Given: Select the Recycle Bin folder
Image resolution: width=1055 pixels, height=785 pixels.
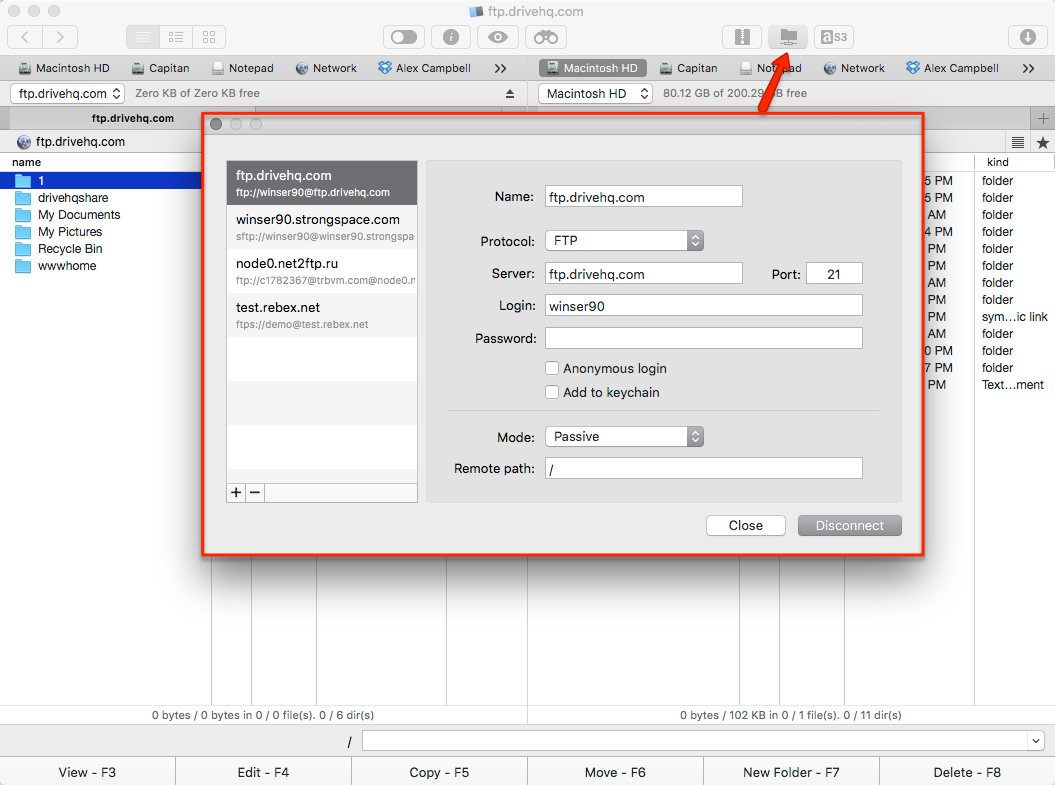Looking at the screenshot, I should (70, 249).
